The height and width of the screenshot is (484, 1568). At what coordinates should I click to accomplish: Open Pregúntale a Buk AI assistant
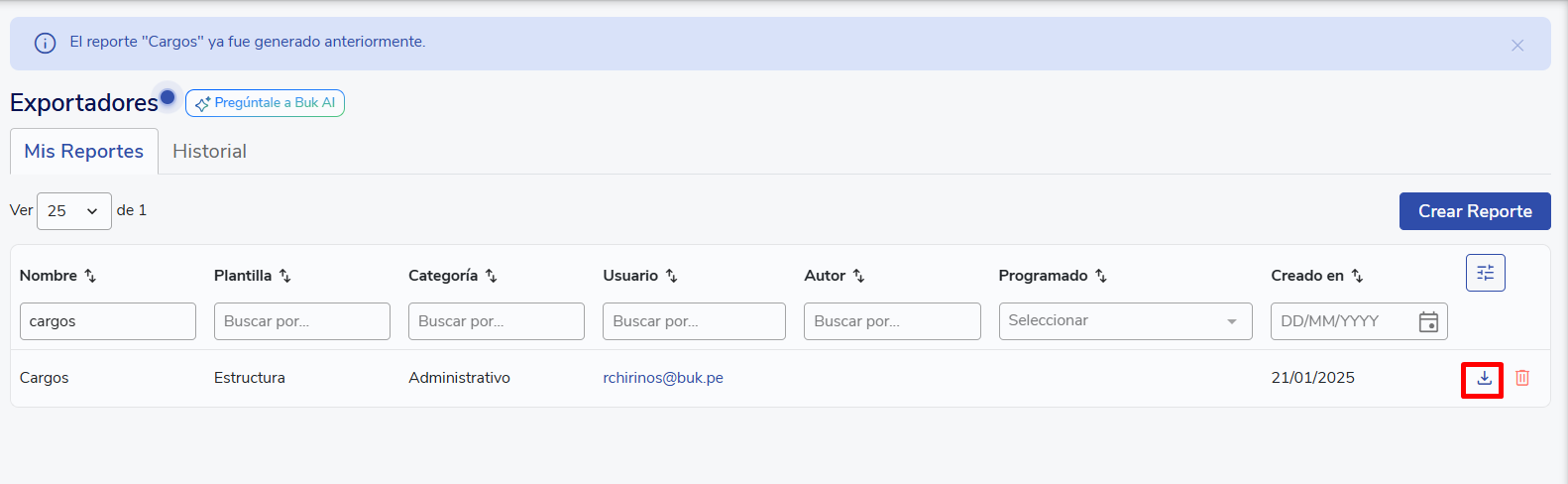tap(265, 103)
